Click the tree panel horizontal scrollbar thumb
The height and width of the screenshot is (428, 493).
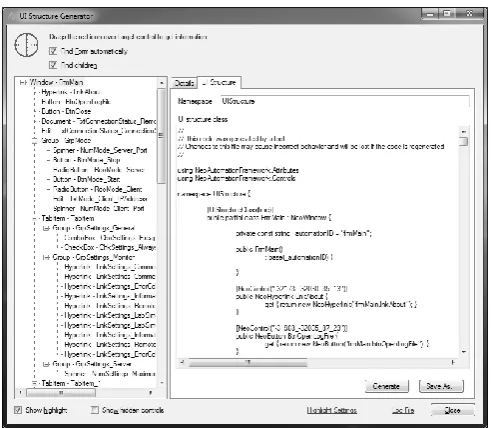click(61, 393)
